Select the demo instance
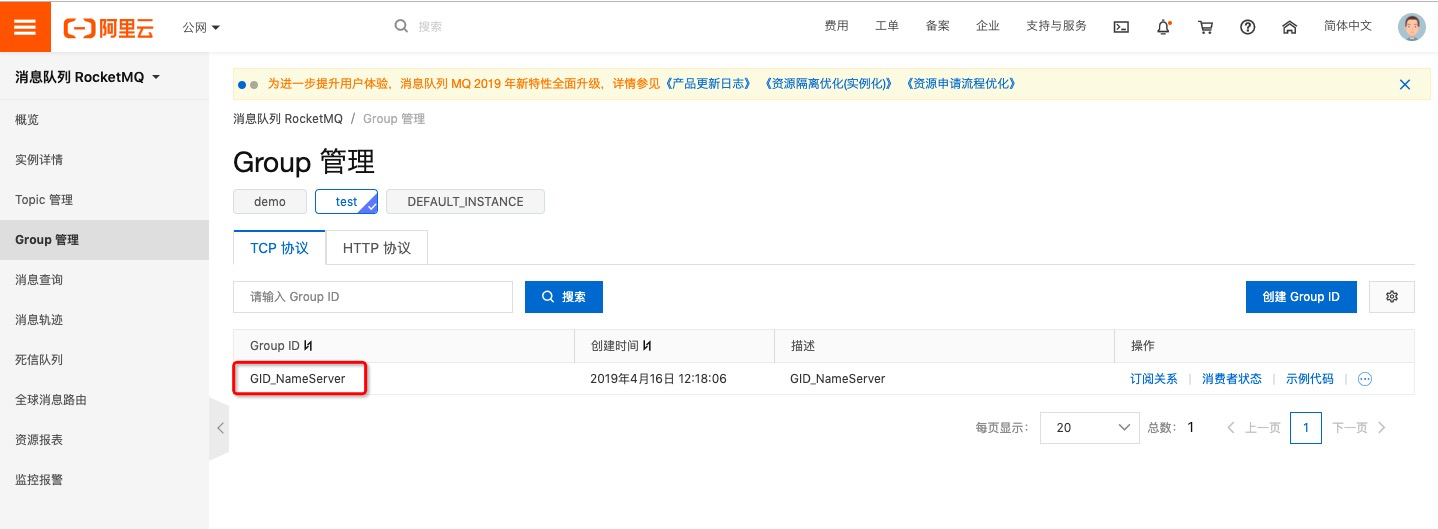Image resolution: width=1438 pixels, height=529 pixels. tap(270, 201)
